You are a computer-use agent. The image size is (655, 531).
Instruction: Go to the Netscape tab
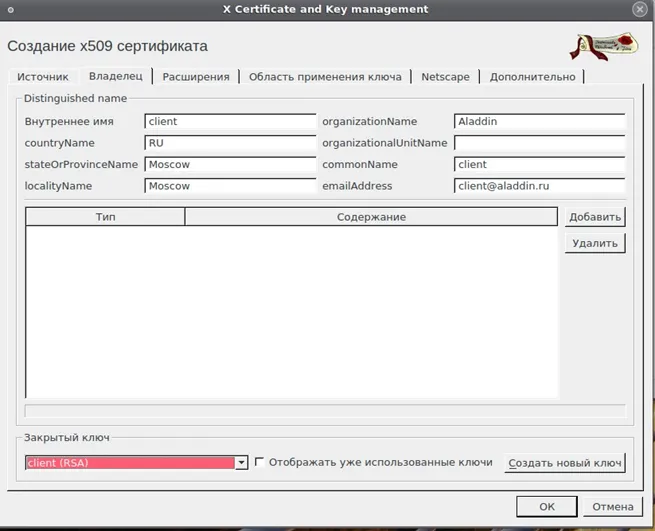point(445,77)
